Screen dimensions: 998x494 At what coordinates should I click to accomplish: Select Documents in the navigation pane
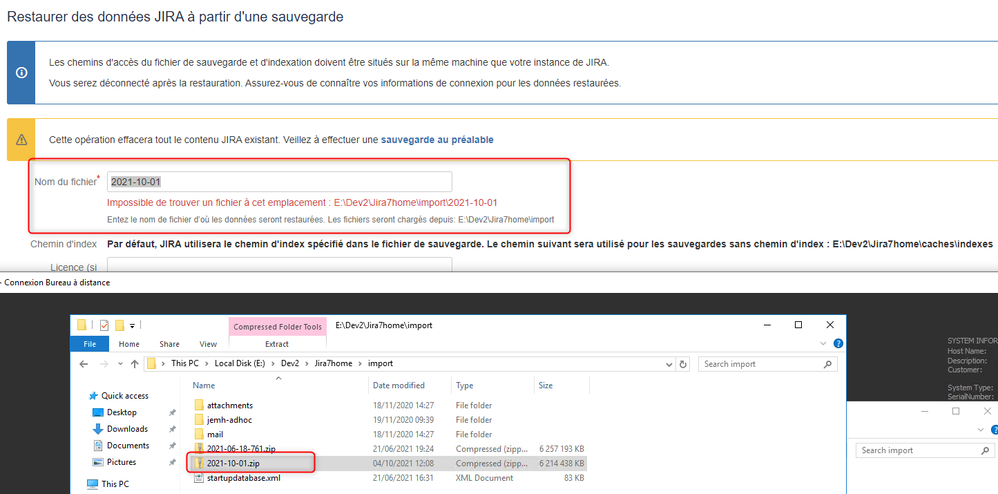[x=128, y=445]
